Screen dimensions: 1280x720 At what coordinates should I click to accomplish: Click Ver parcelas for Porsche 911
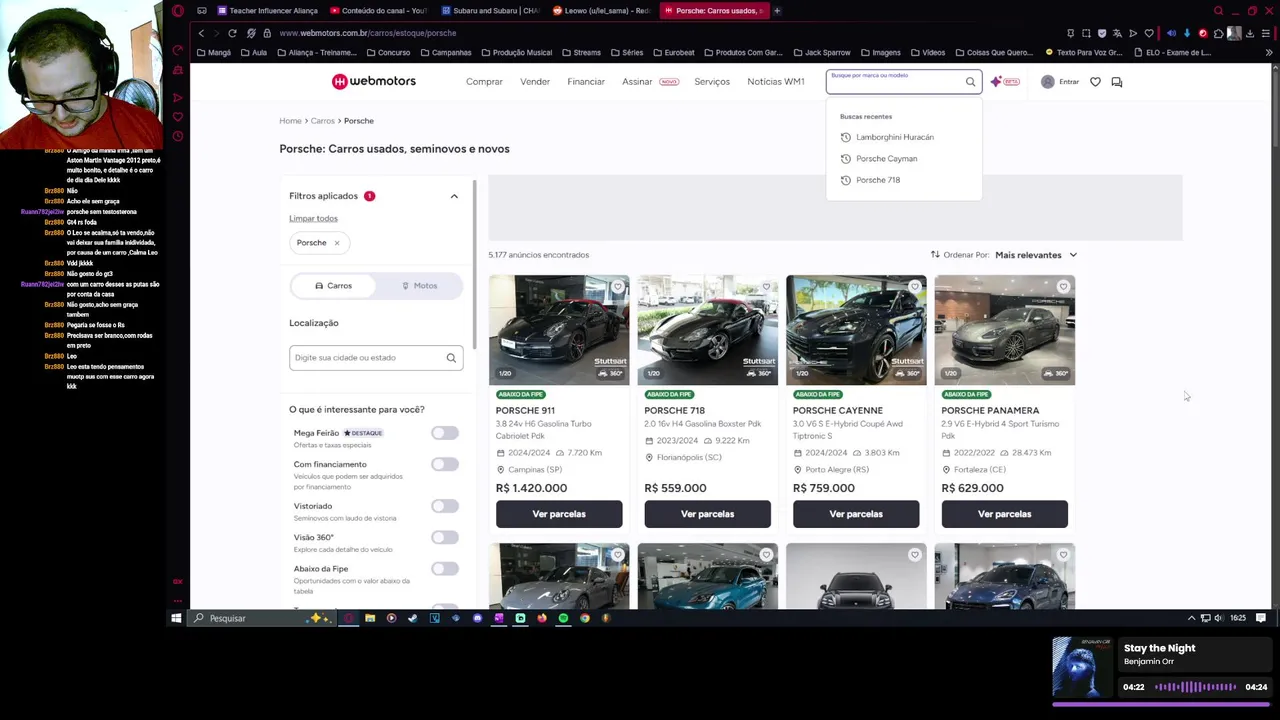pyautogui.click(x=559, y=514)
